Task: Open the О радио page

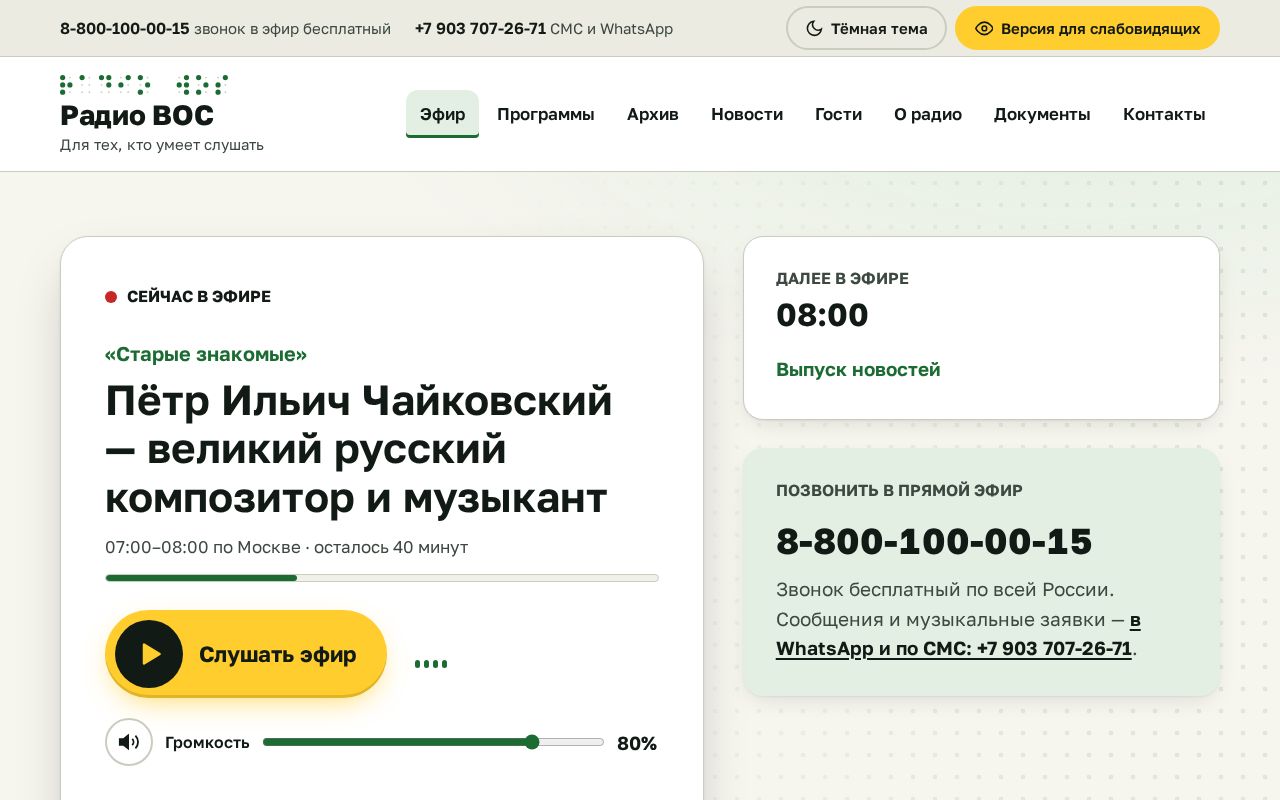Action: coord(928,114)
